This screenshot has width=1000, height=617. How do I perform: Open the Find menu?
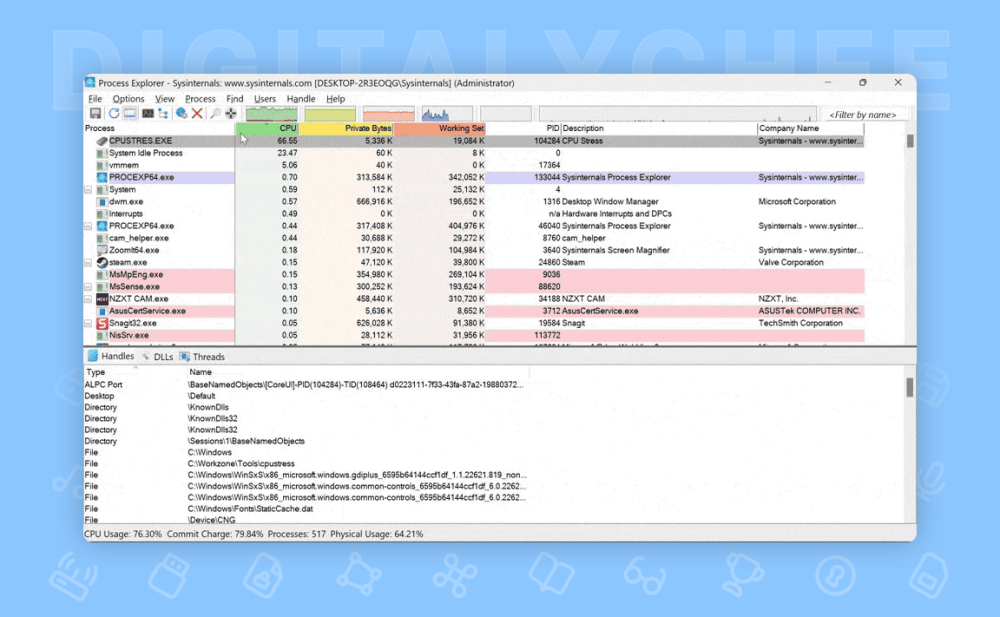pos(235,99)
